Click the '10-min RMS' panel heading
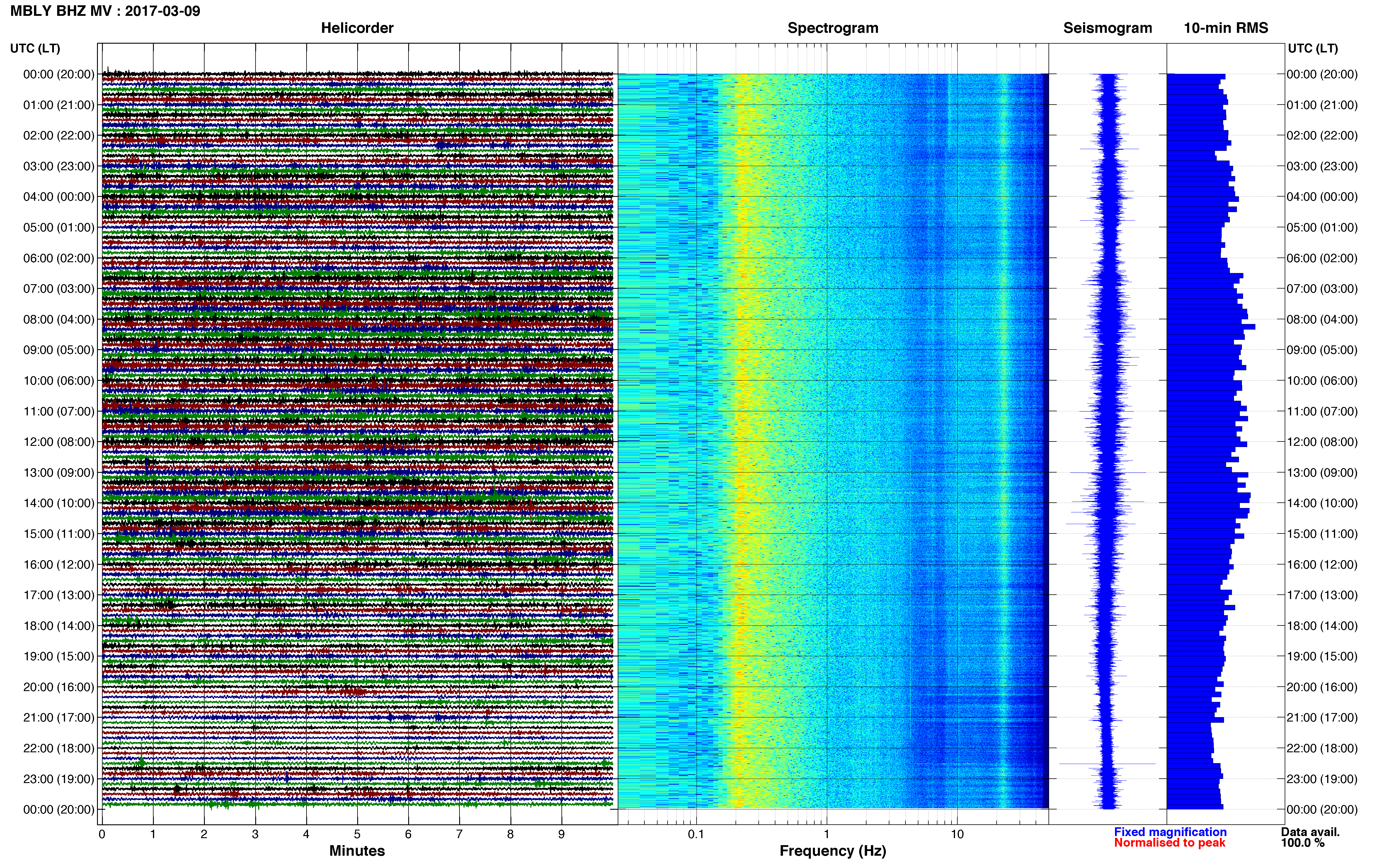 click(x=1226, y=28)
